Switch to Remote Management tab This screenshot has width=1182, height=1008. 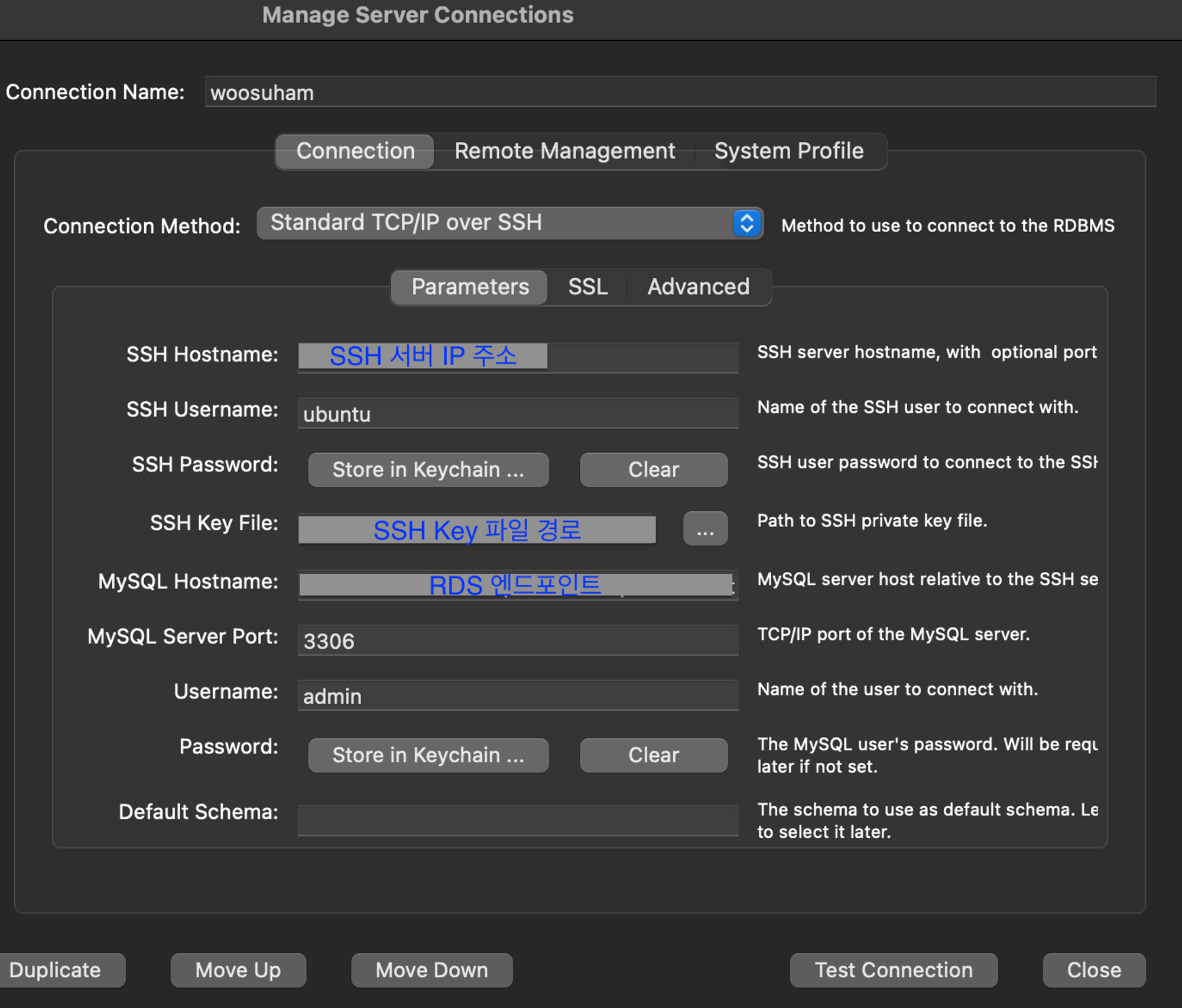(x=564, y=151)
